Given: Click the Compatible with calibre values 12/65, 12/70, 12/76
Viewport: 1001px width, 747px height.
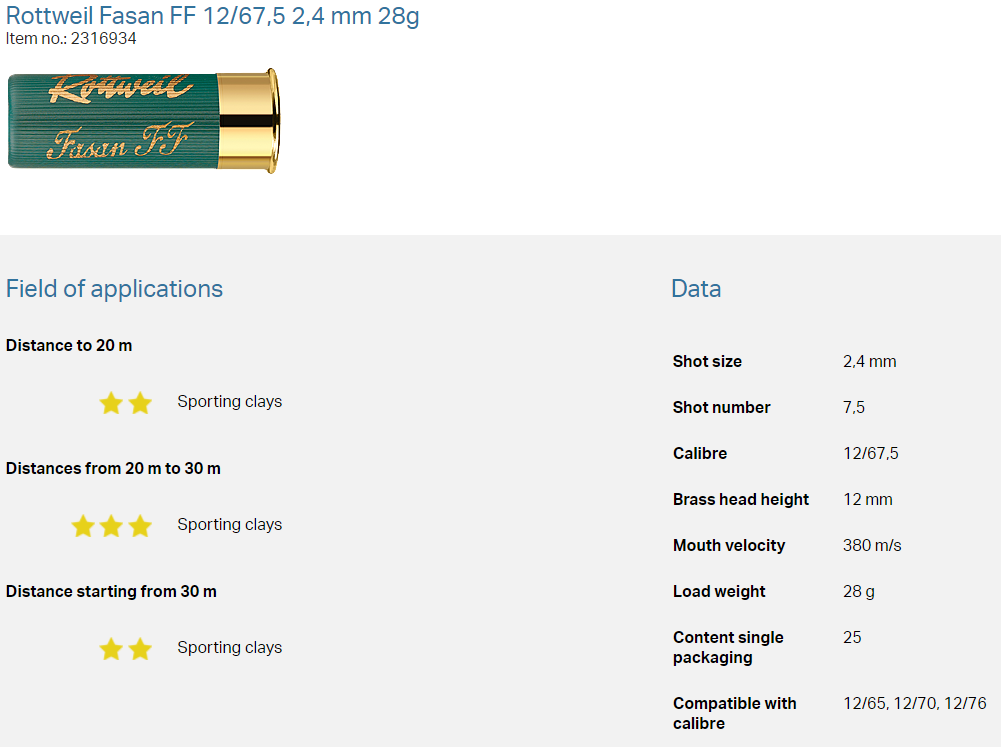Looking at the screenshot, I should (914, 703).
